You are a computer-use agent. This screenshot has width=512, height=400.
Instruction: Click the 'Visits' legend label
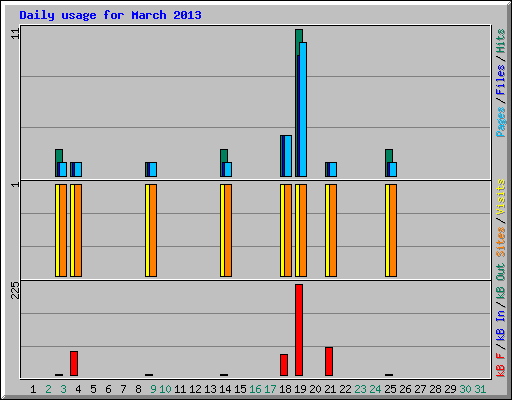click(x=501, y=197)
